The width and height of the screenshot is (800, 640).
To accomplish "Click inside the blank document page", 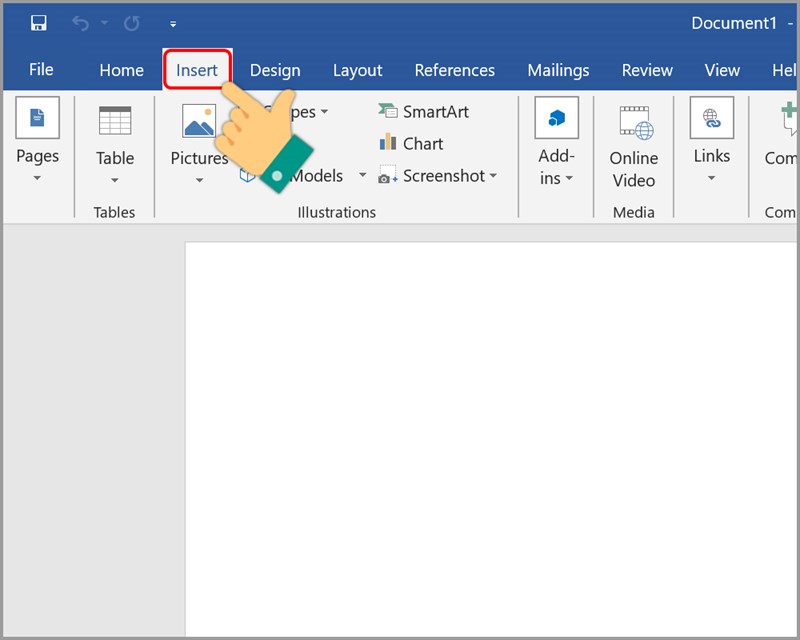I will tap(490, 439).
